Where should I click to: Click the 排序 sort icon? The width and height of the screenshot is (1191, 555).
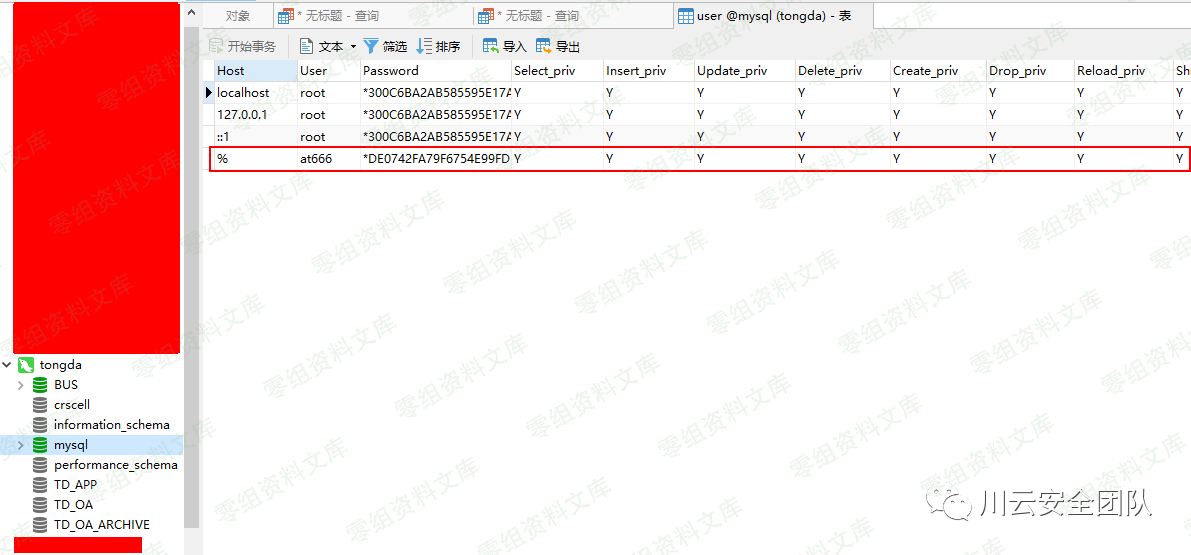click(424, 46)
